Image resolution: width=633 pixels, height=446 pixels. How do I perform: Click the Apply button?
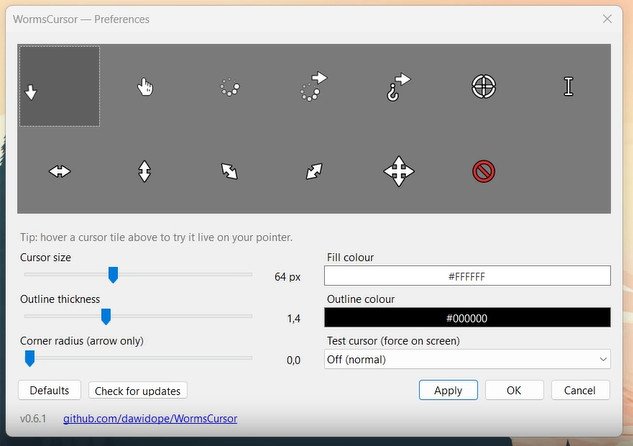coord(448,390)
